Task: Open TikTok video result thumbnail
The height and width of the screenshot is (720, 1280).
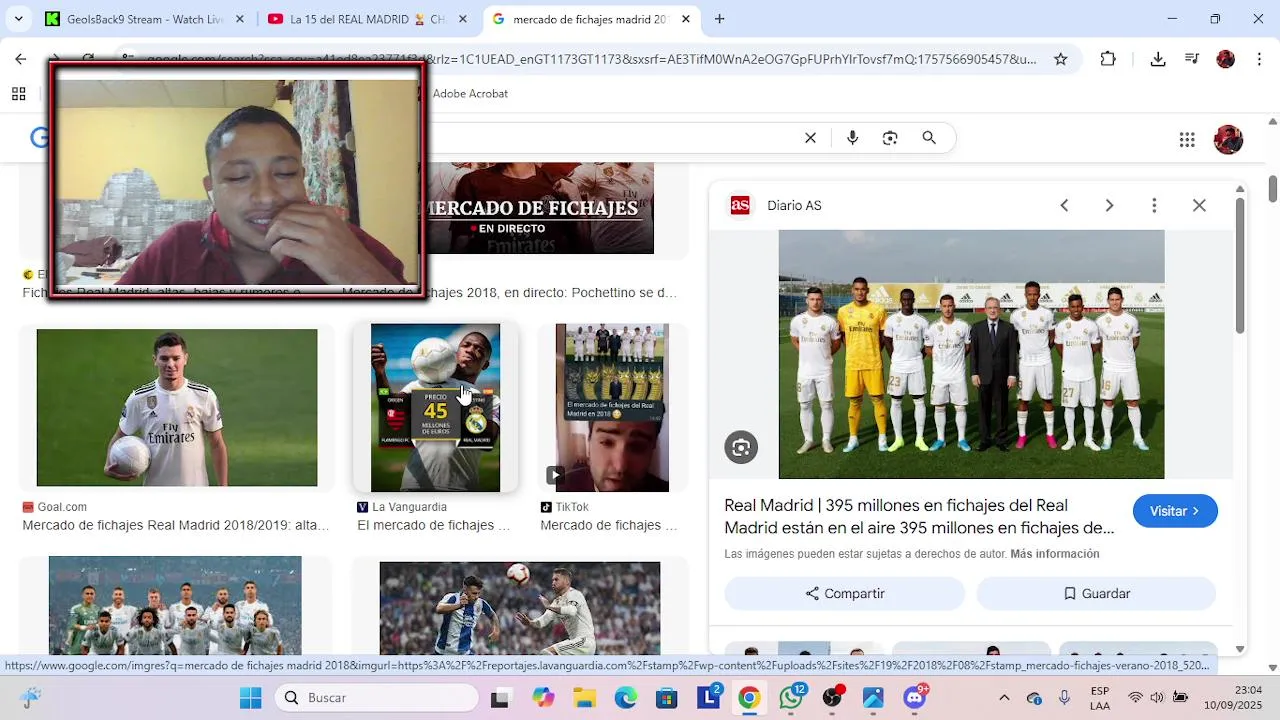Action: [612, 408]
